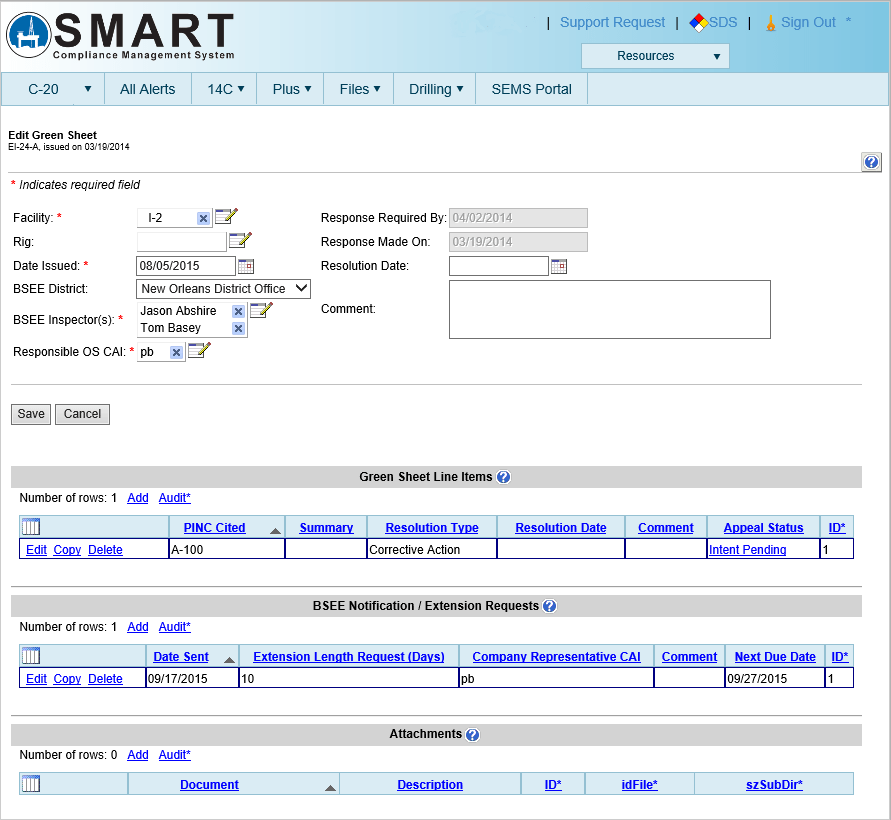Sort by Appeal Status column
This screenshot has height=820, width=891.
coord(763,528)
